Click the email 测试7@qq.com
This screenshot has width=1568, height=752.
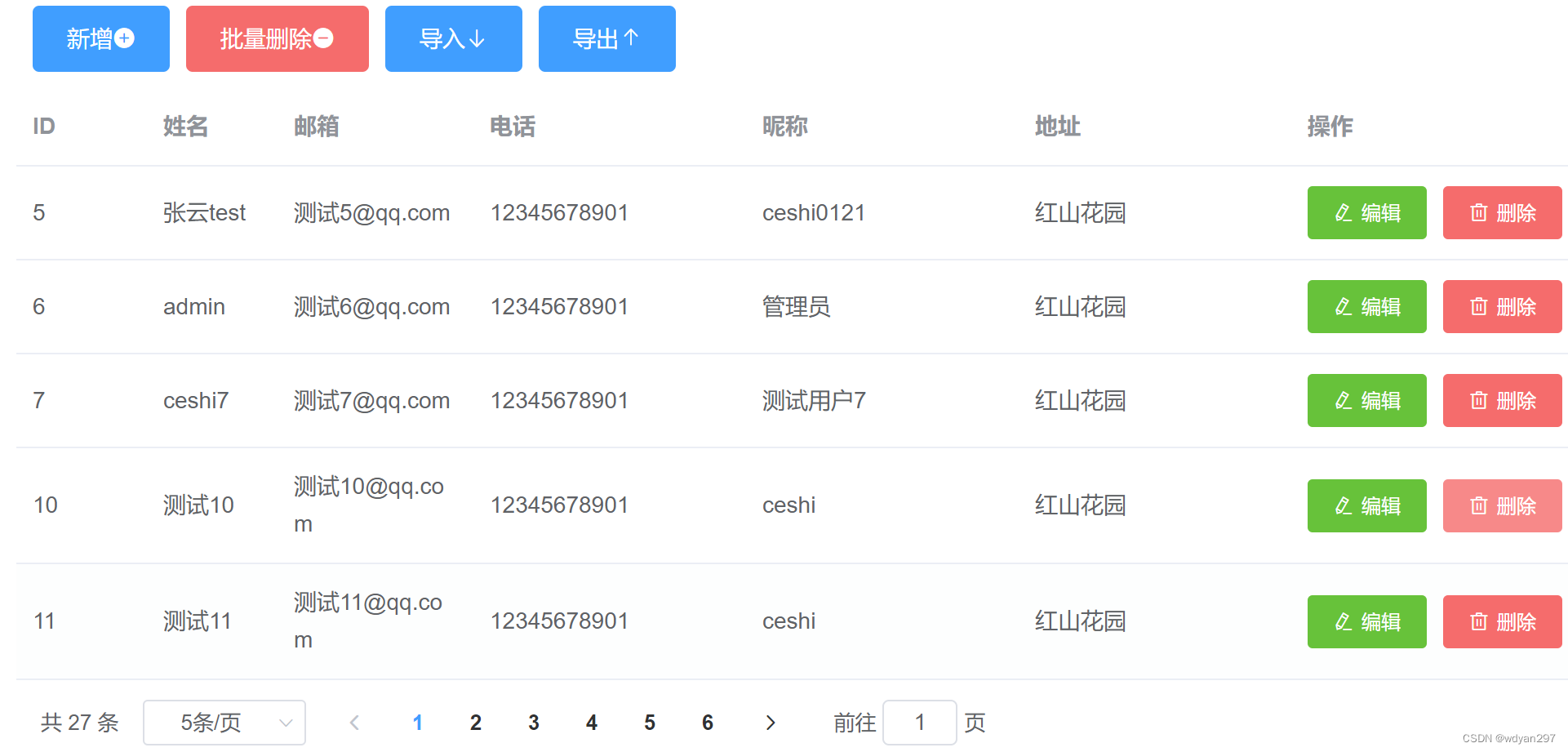click(x=372, y=401)
